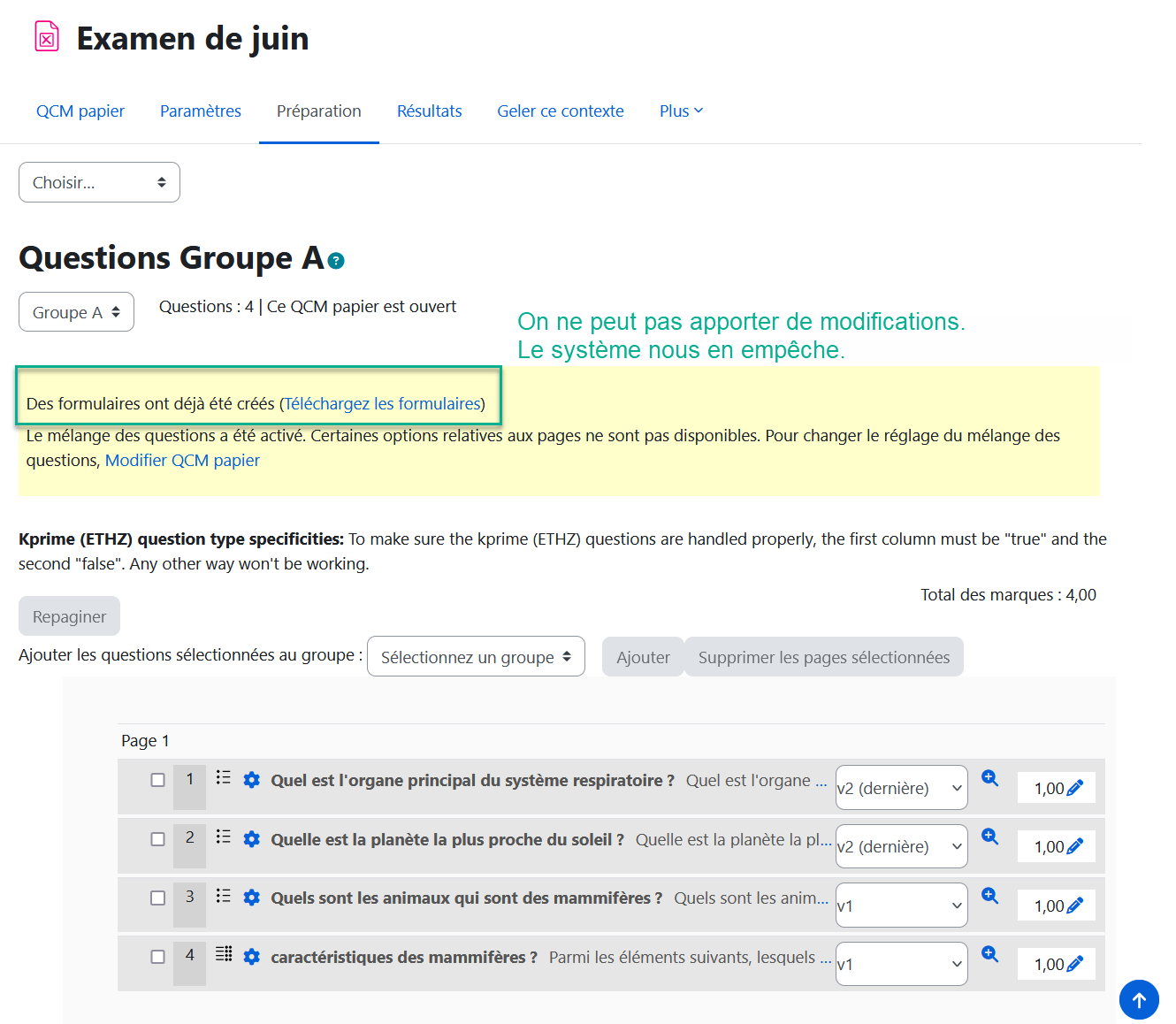Click the help icon beside Questions Groupe A
Image resolution: width=1176 pixels, height=1024 pixels.
336,261
